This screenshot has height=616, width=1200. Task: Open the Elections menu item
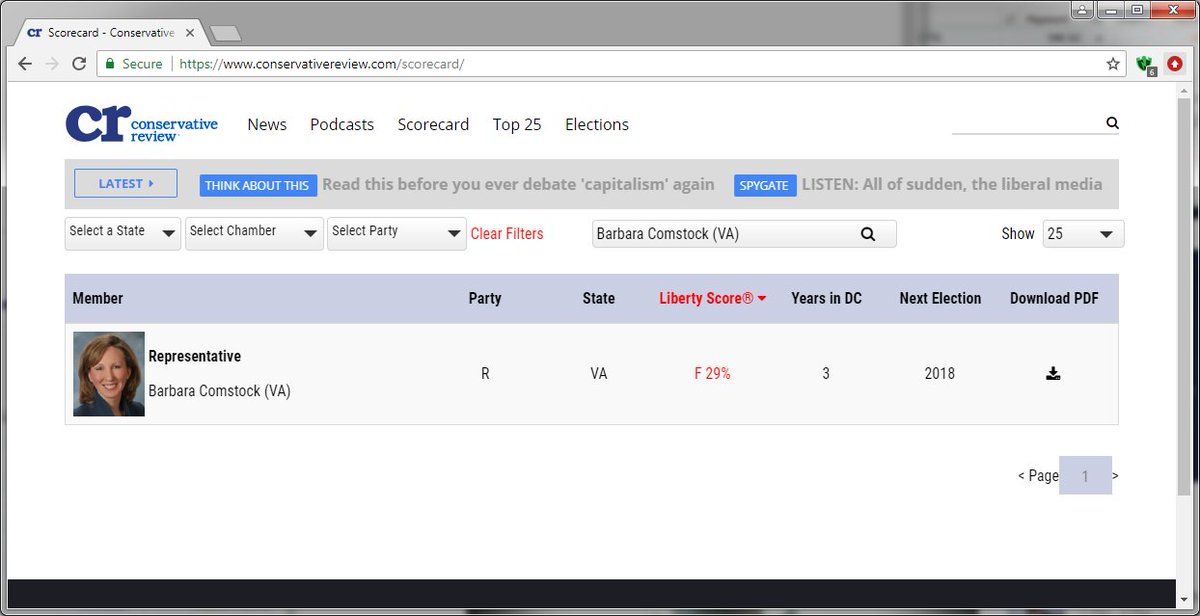[597, 124]
